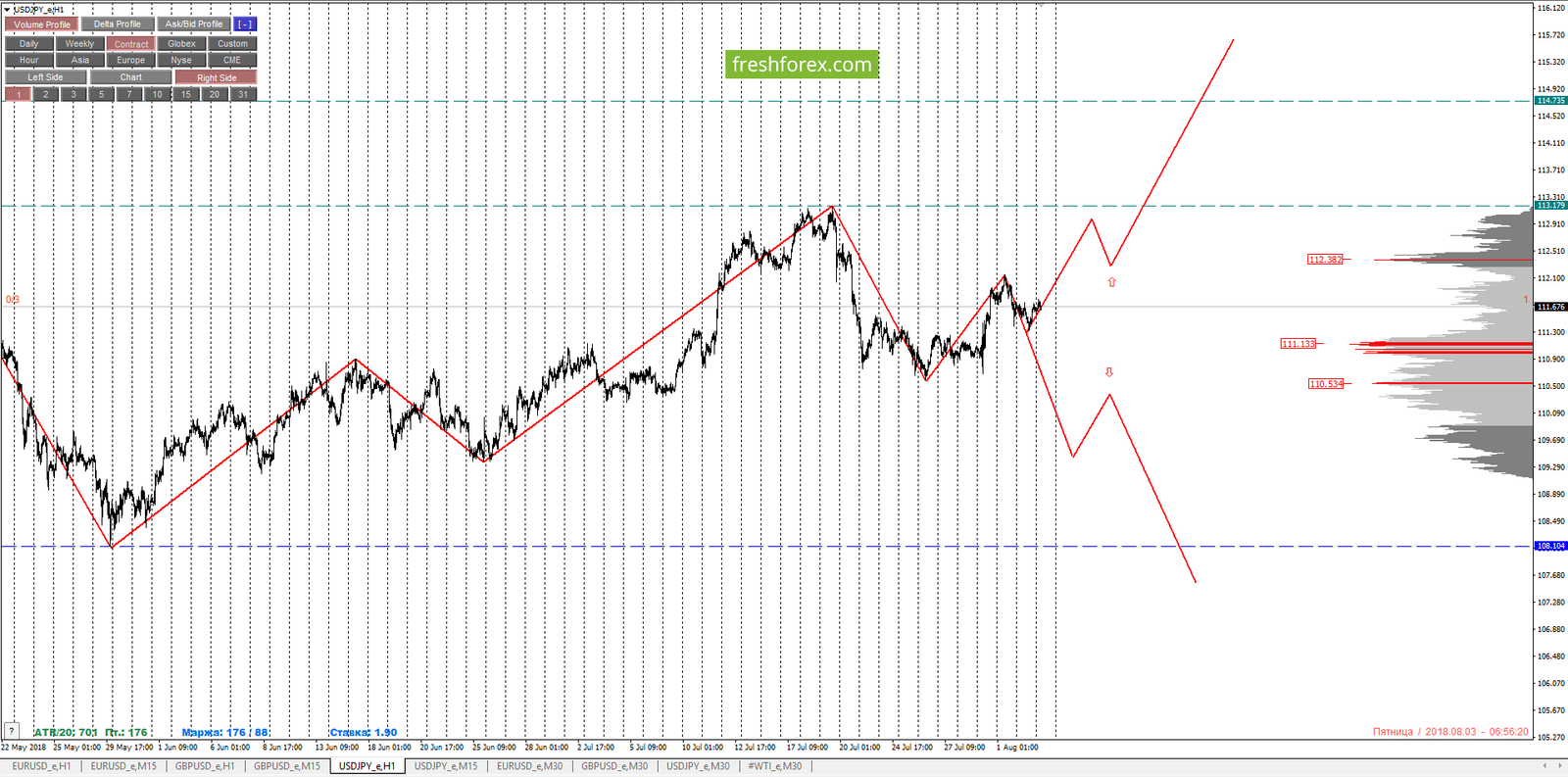Select the Weekly profile period

click(79, 44)
